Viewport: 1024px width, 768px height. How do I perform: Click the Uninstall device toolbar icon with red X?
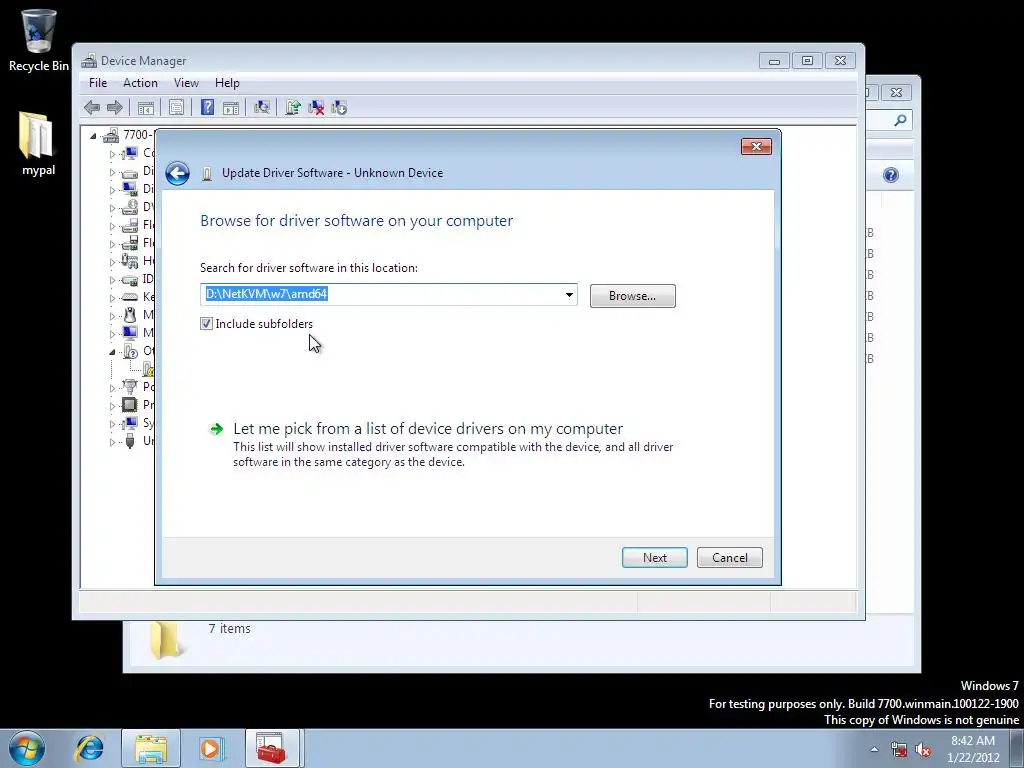pyautogui.click(x=316, y=108)
